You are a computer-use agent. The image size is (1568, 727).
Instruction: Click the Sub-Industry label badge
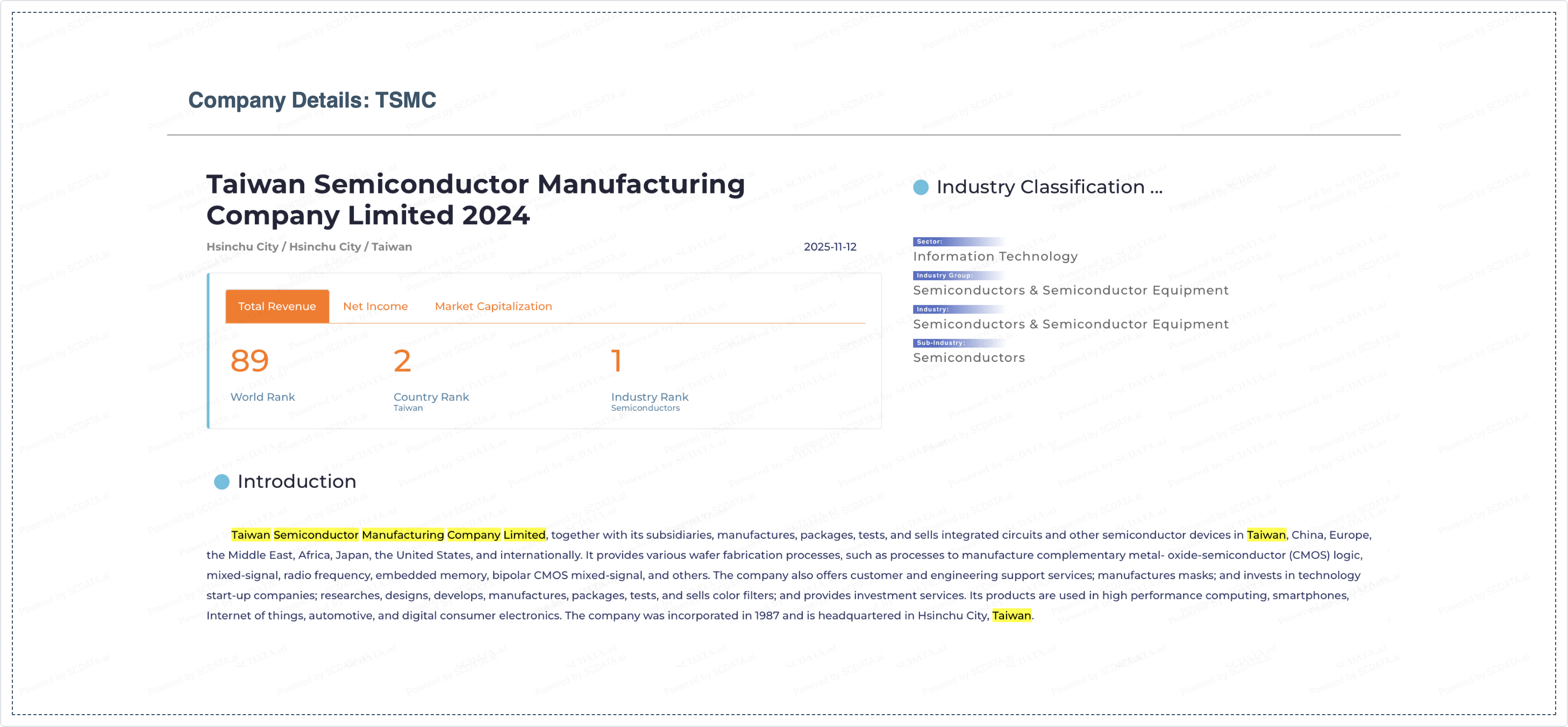pyautogui.click(x=940, y=343)
